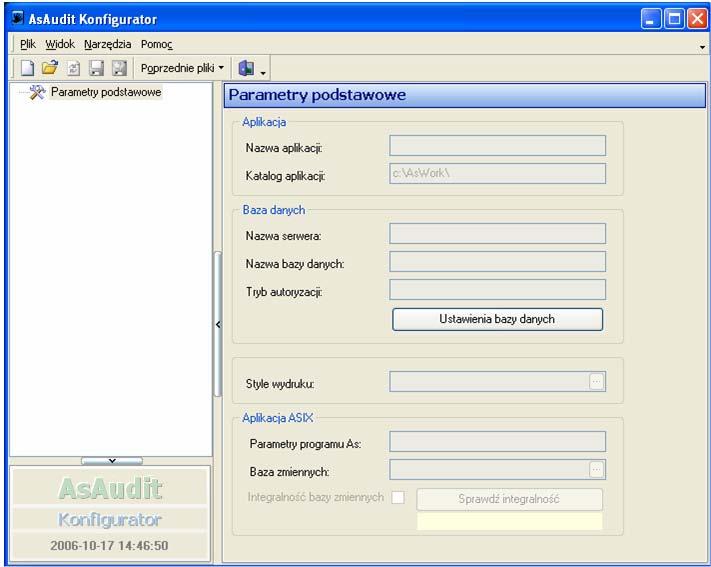This screenshot has width=711, height=567.
Task: Click the Tryb autoryzacji field
Action: tap(497, 289)
